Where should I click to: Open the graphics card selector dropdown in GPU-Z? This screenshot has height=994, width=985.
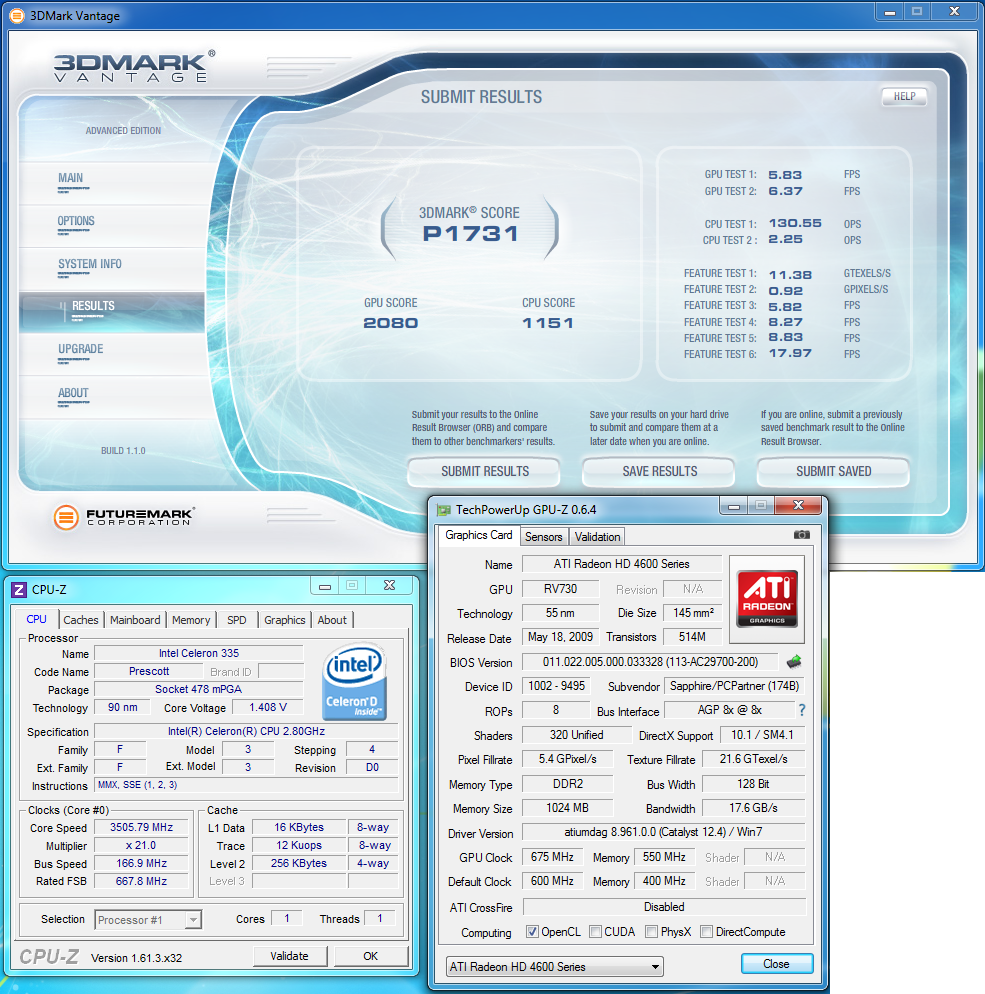(555, 967)
